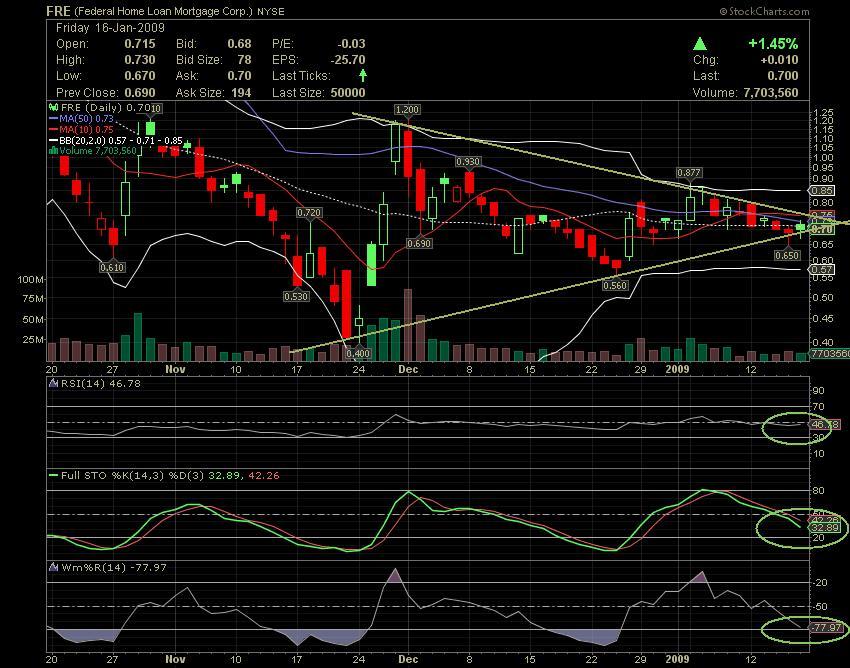Click the green up triangle beside +1.45%

point(700,44)
